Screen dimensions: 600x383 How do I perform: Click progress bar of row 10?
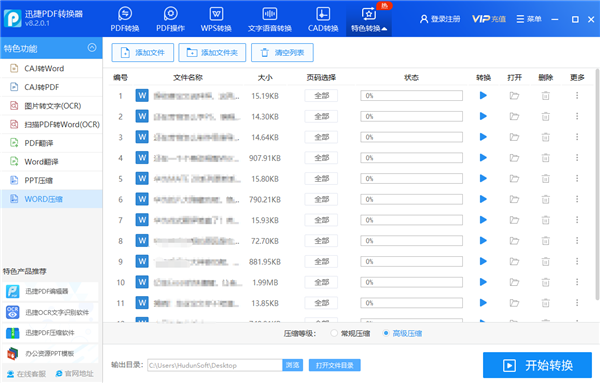coord(411,282)
